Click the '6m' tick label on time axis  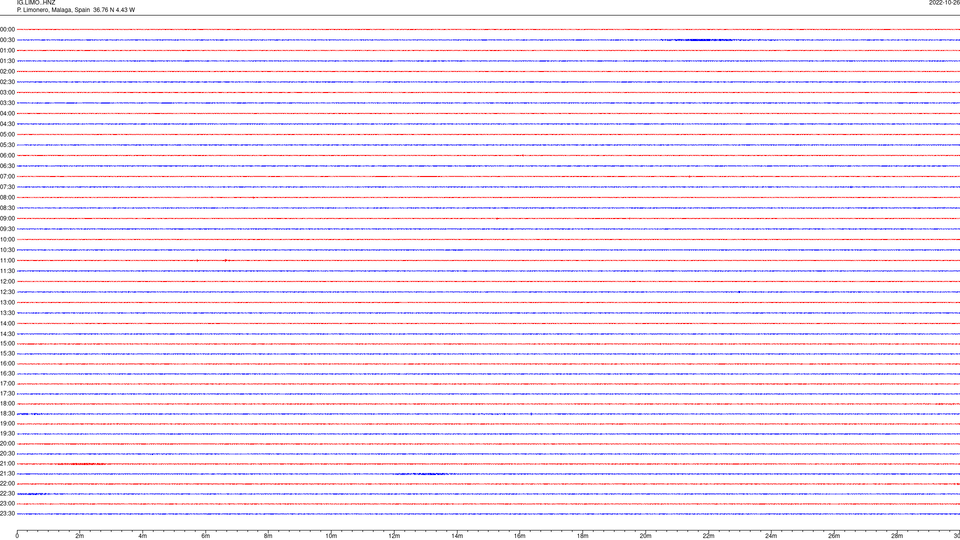(206, 536)
